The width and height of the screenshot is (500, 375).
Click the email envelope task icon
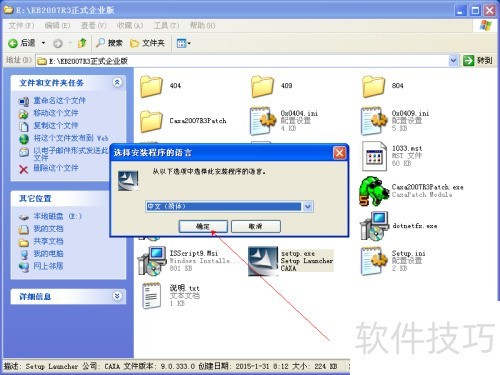(24, 153)
